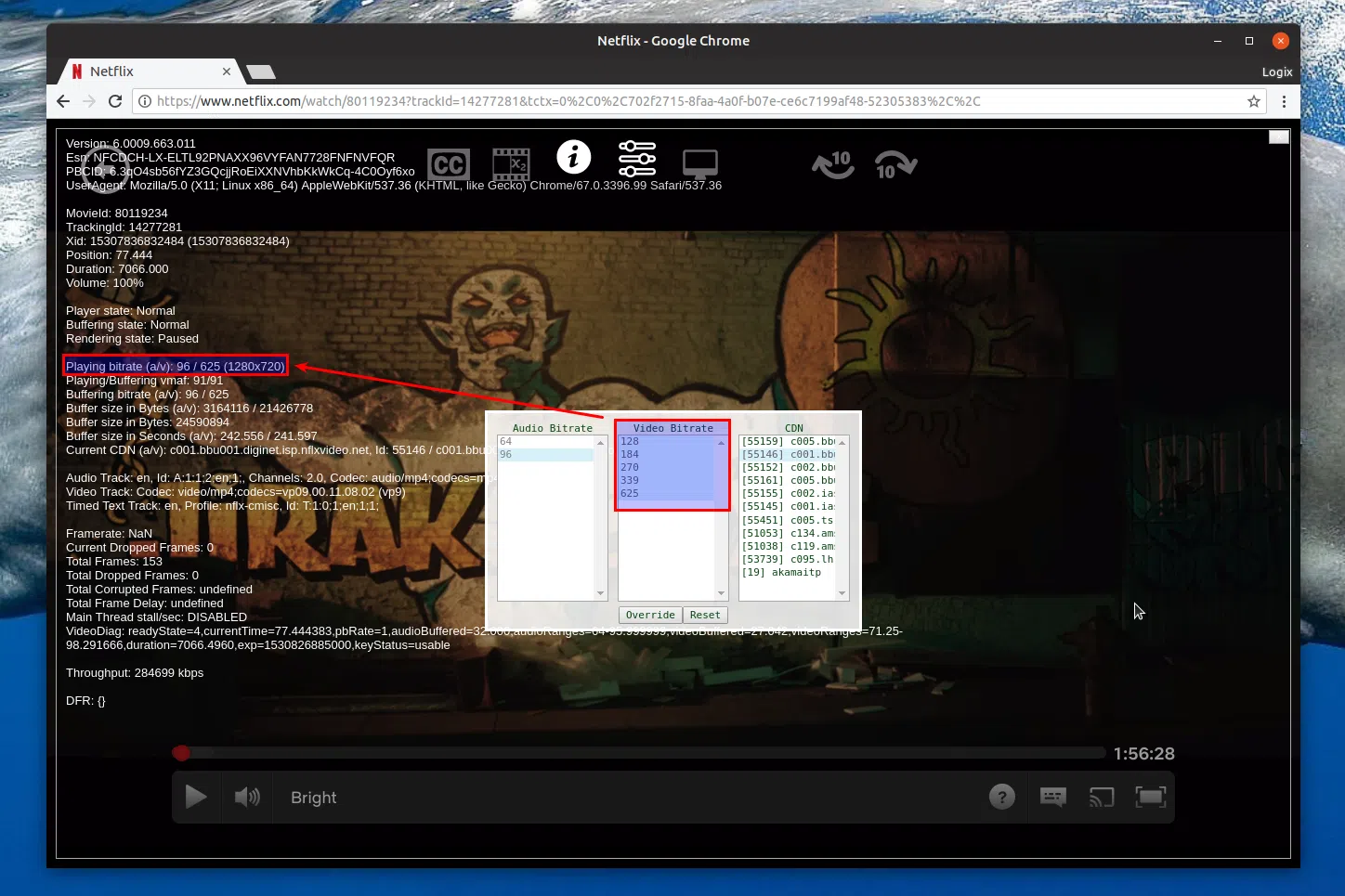The image size is (1345, 896).
Task: Open the bitrate settings sliders icon
Action: point(637,159)
